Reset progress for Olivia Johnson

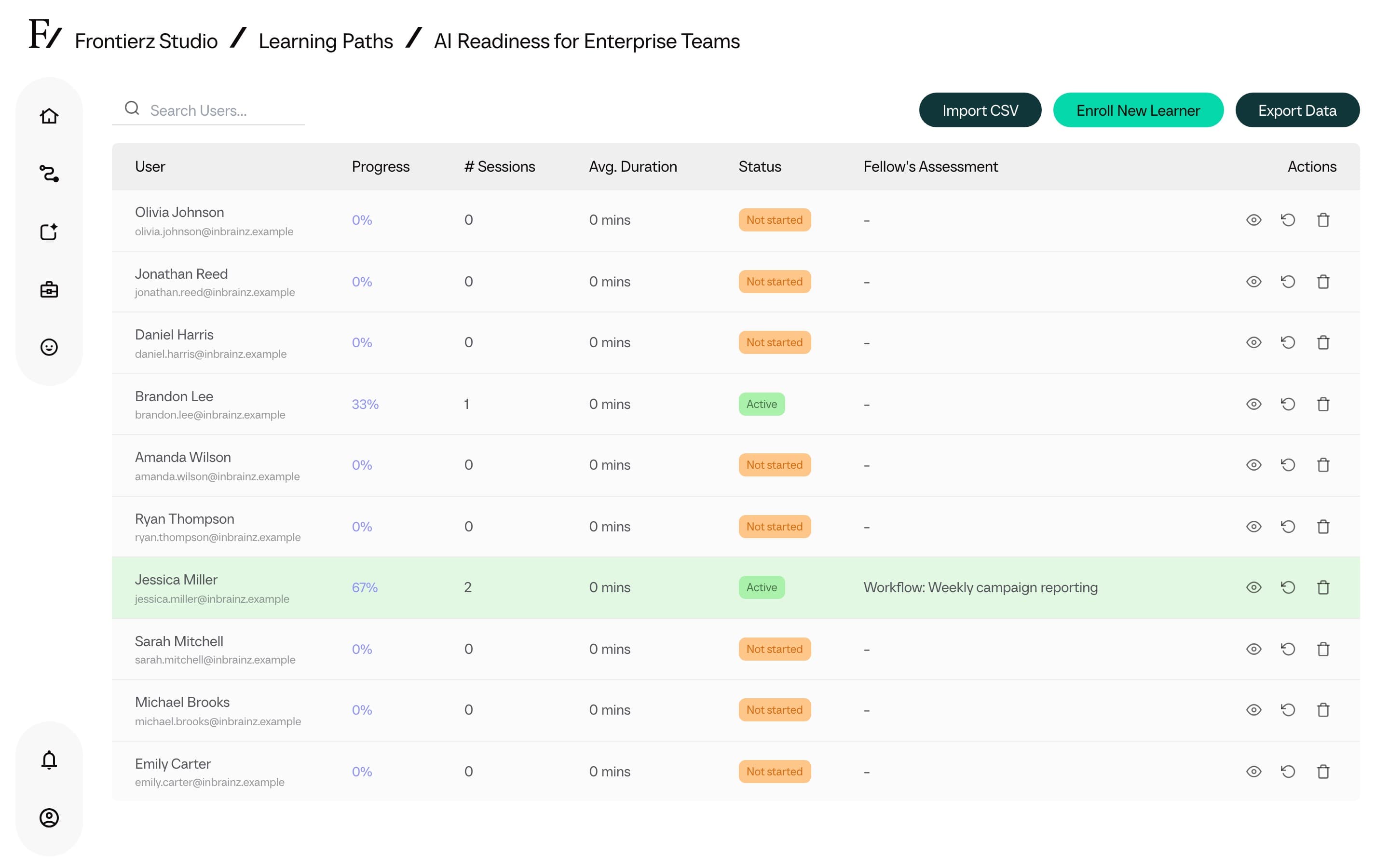(1288, 220)
